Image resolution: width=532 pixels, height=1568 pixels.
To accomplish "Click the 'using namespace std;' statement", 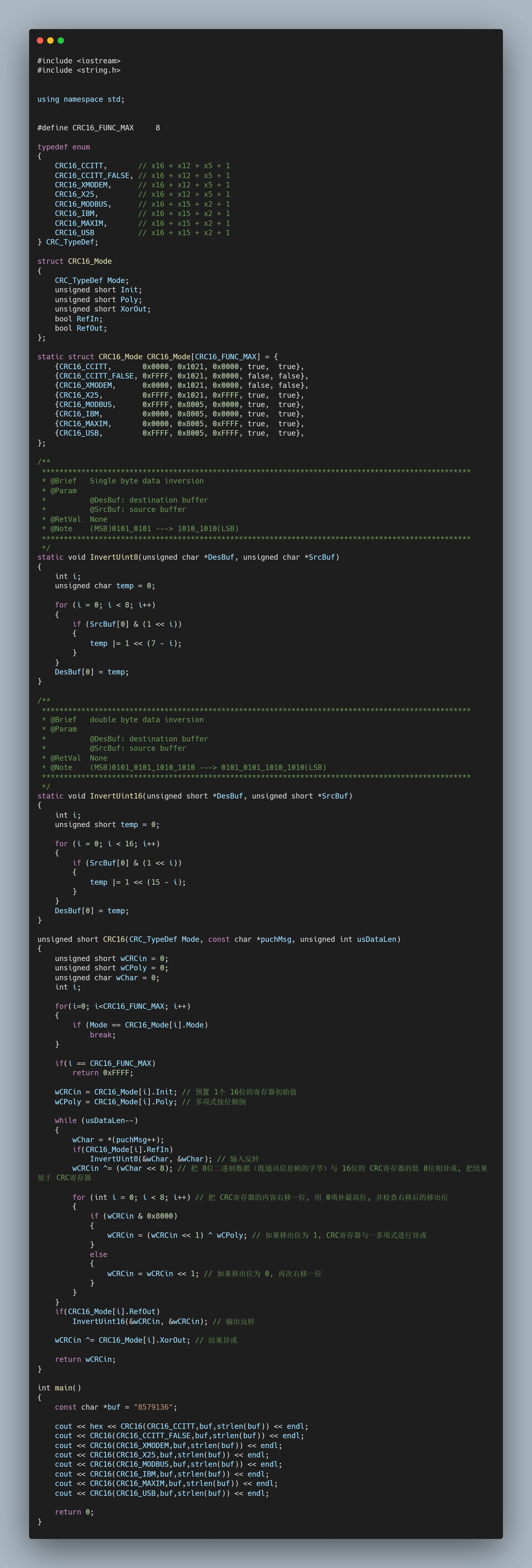I will click(81, 99).
